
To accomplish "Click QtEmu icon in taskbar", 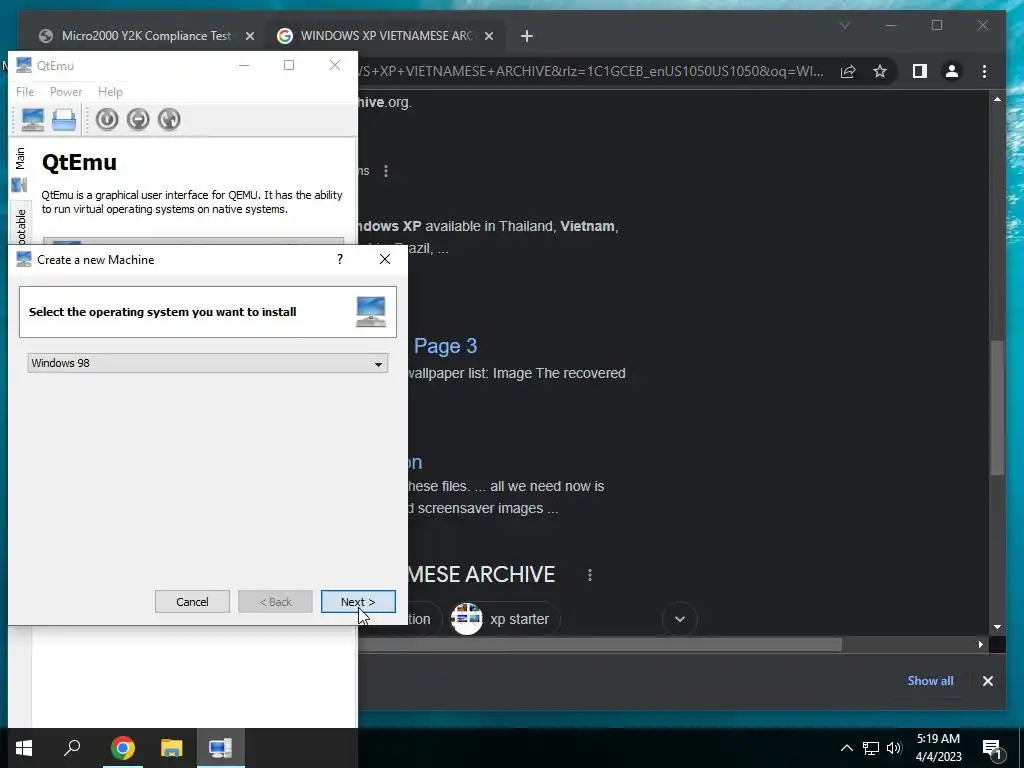I will (x=220, y=748).
